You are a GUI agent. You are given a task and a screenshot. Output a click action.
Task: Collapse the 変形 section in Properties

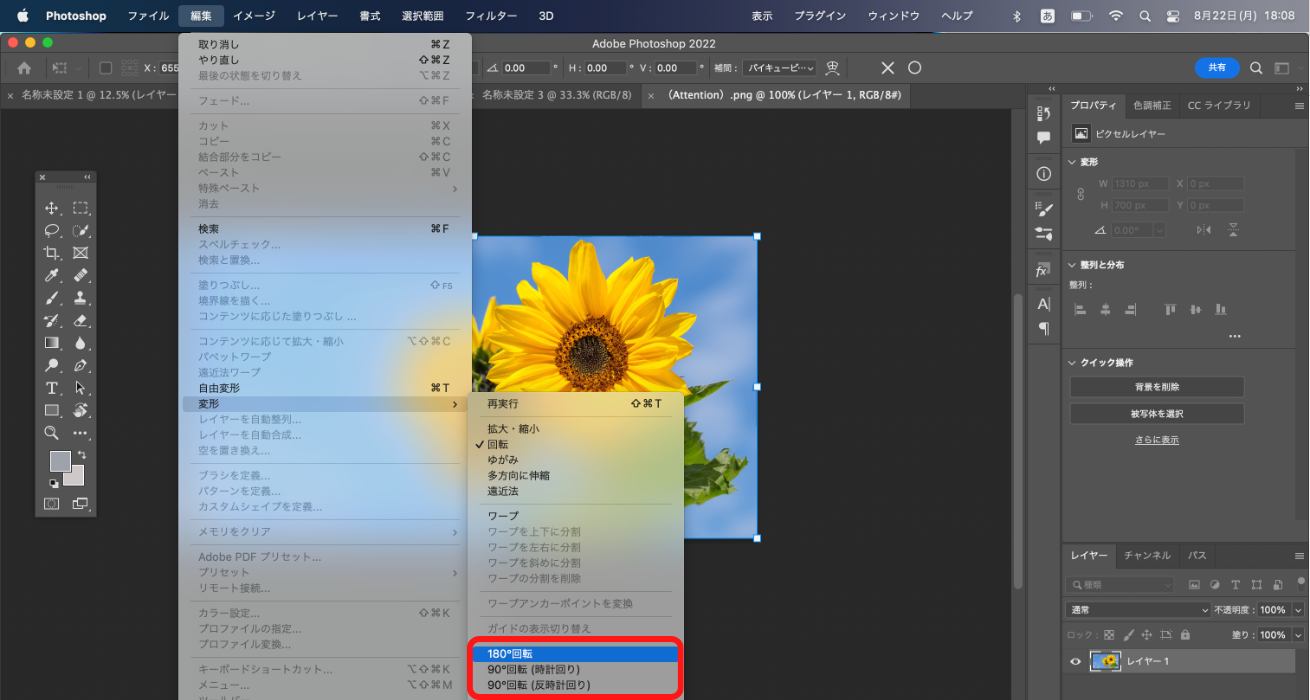(1073, 162)
